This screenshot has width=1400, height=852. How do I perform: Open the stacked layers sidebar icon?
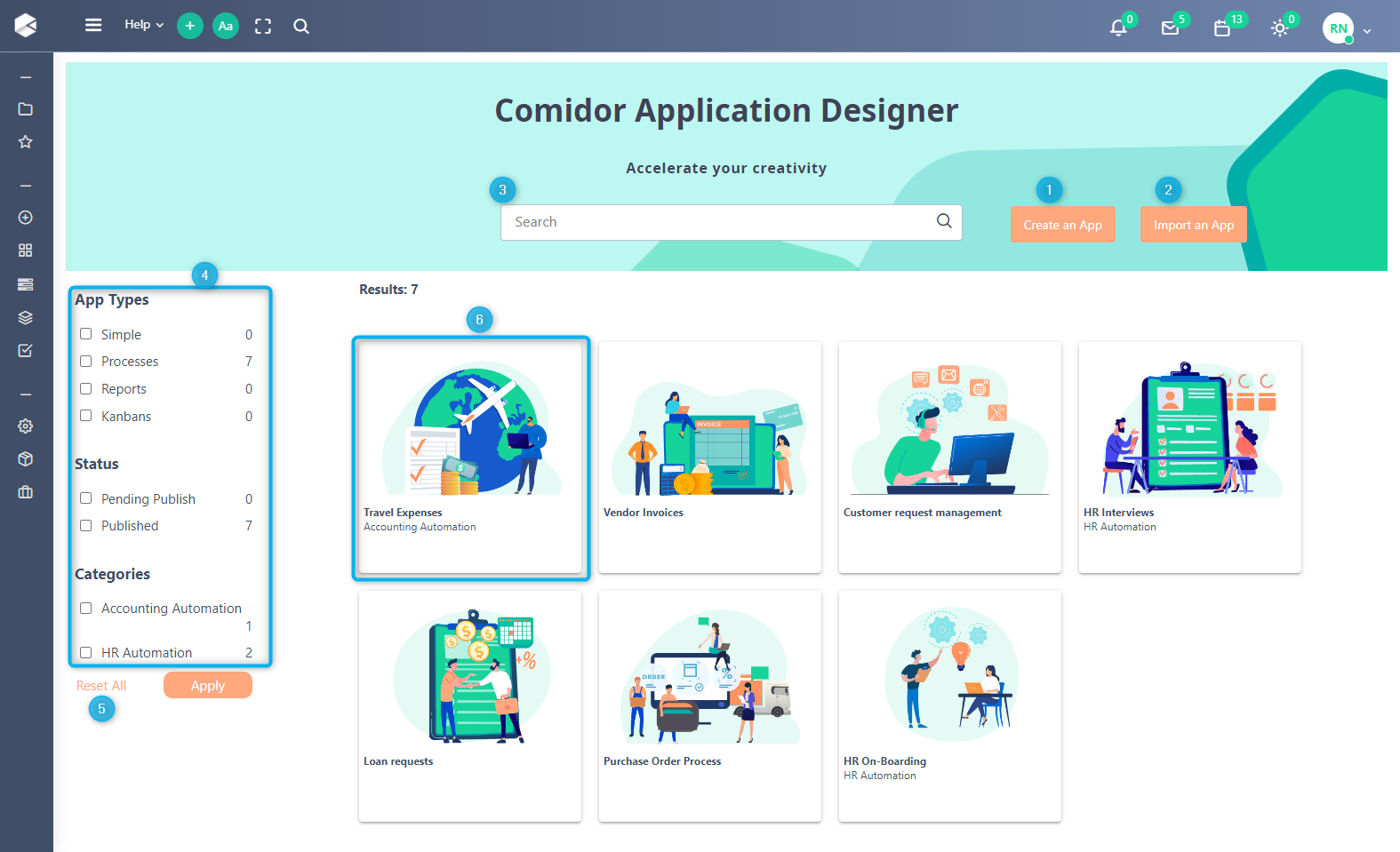[26, 317]
